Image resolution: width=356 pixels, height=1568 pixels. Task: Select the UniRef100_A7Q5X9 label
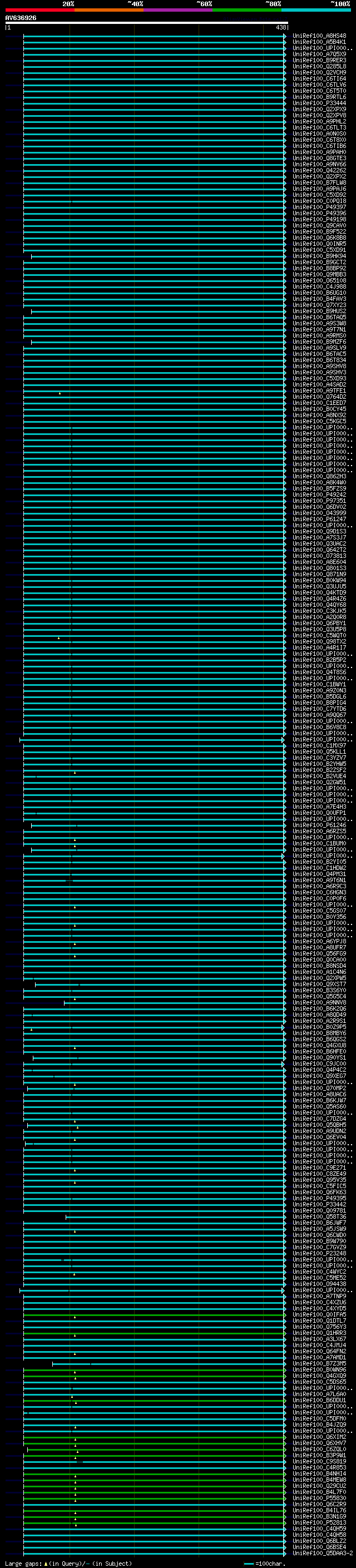319,54
